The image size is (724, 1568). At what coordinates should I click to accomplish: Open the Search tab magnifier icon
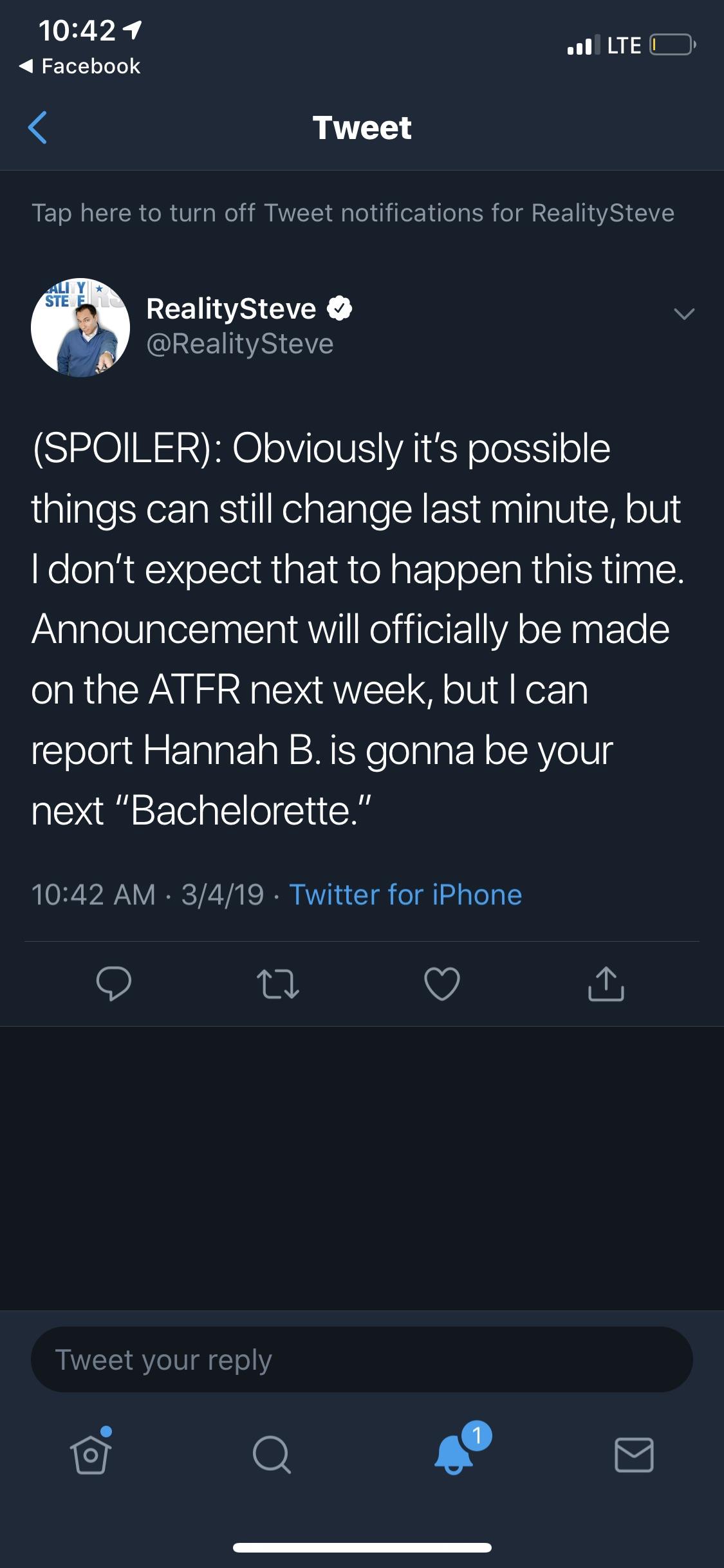270,1455
